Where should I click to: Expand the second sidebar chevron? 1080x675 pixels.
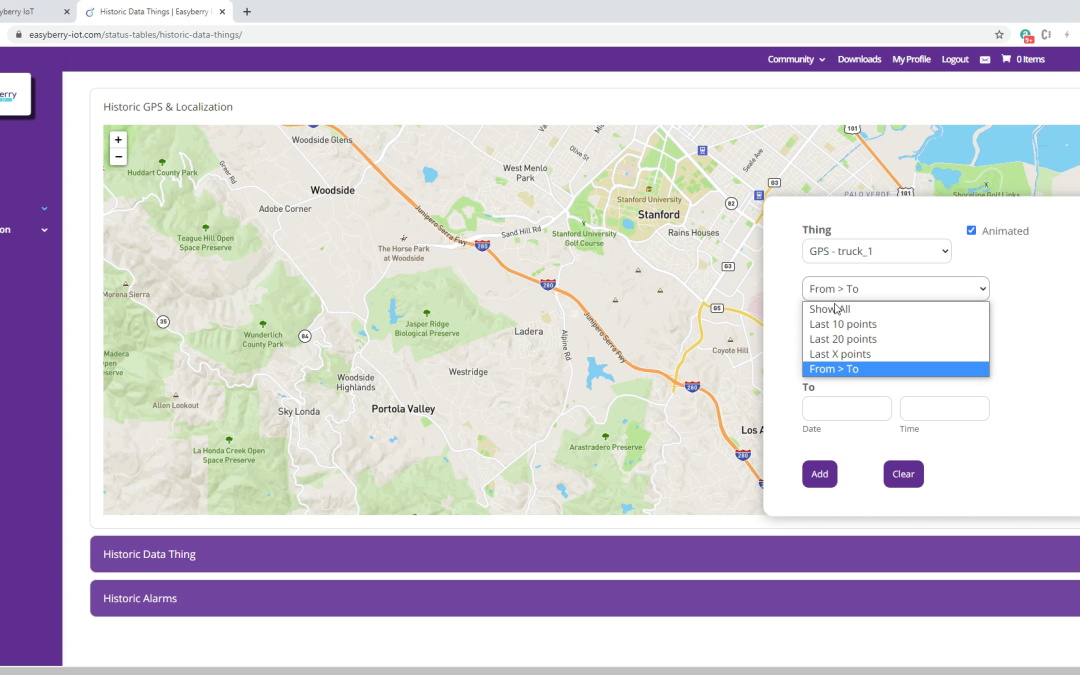click(x=45, y=230)
